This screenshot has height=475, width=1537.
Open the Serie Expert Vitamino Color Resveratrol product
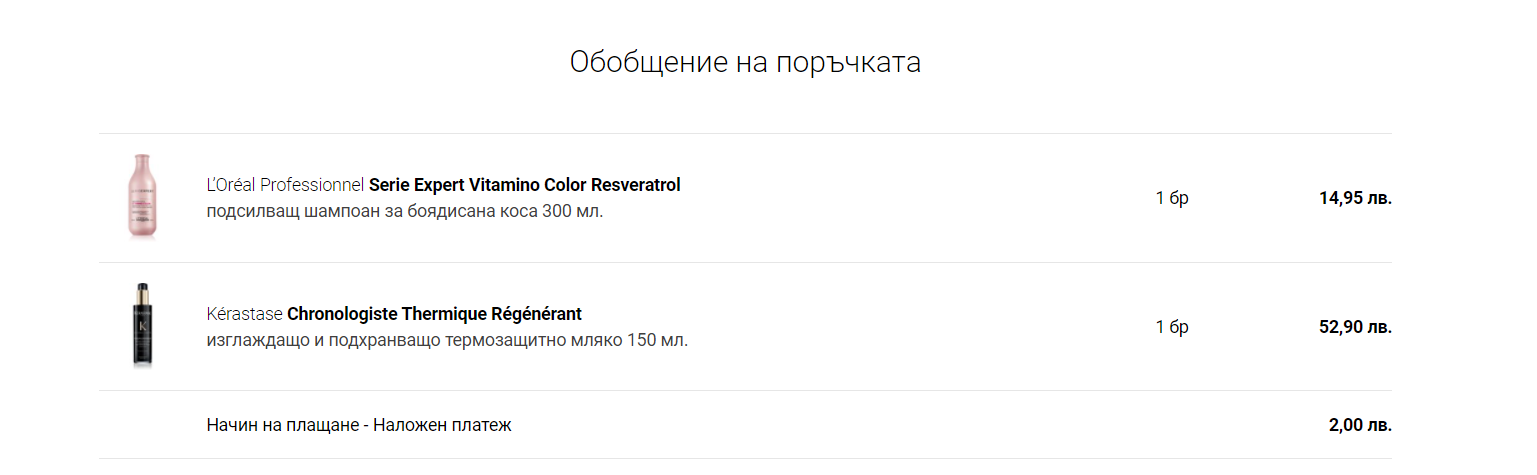524,185
